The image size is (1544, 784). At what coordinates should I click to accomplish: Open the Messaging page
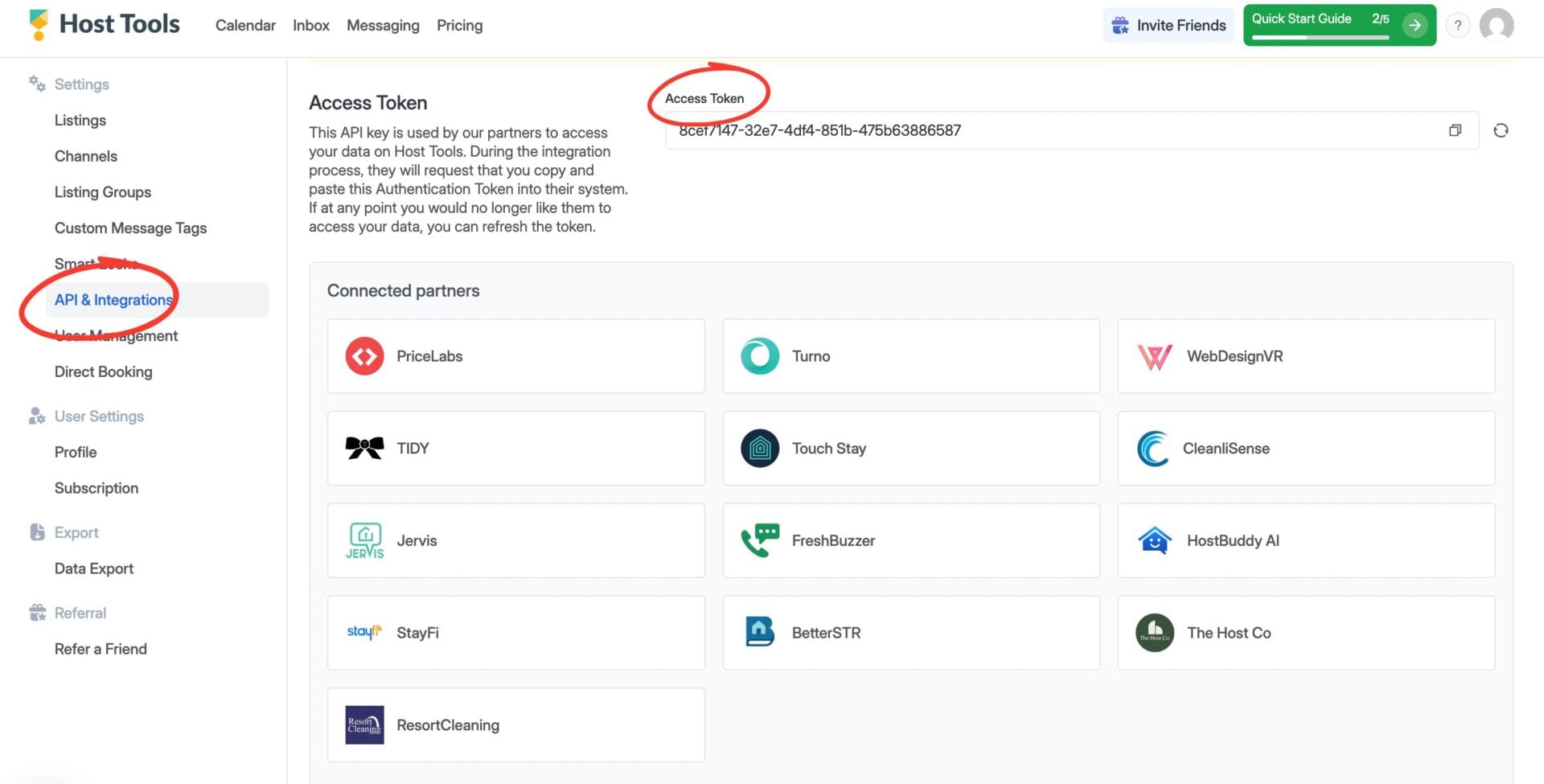[383, 25]
